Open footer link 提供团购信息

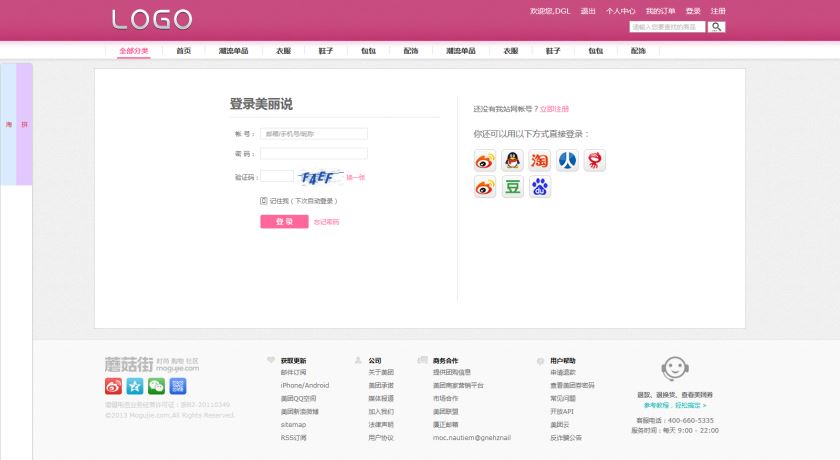coord(452,372)
